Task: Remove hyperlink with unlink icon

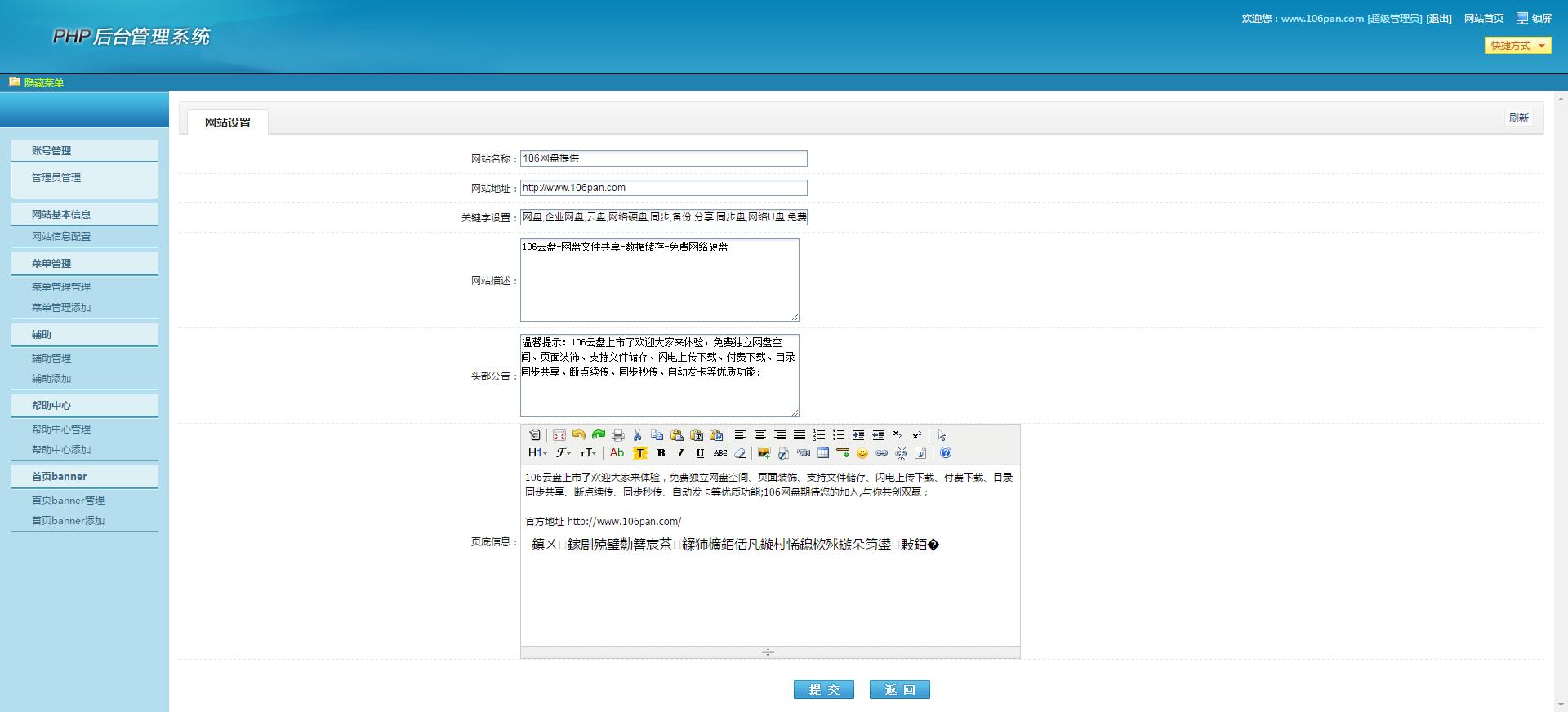Action: [902, 453]
